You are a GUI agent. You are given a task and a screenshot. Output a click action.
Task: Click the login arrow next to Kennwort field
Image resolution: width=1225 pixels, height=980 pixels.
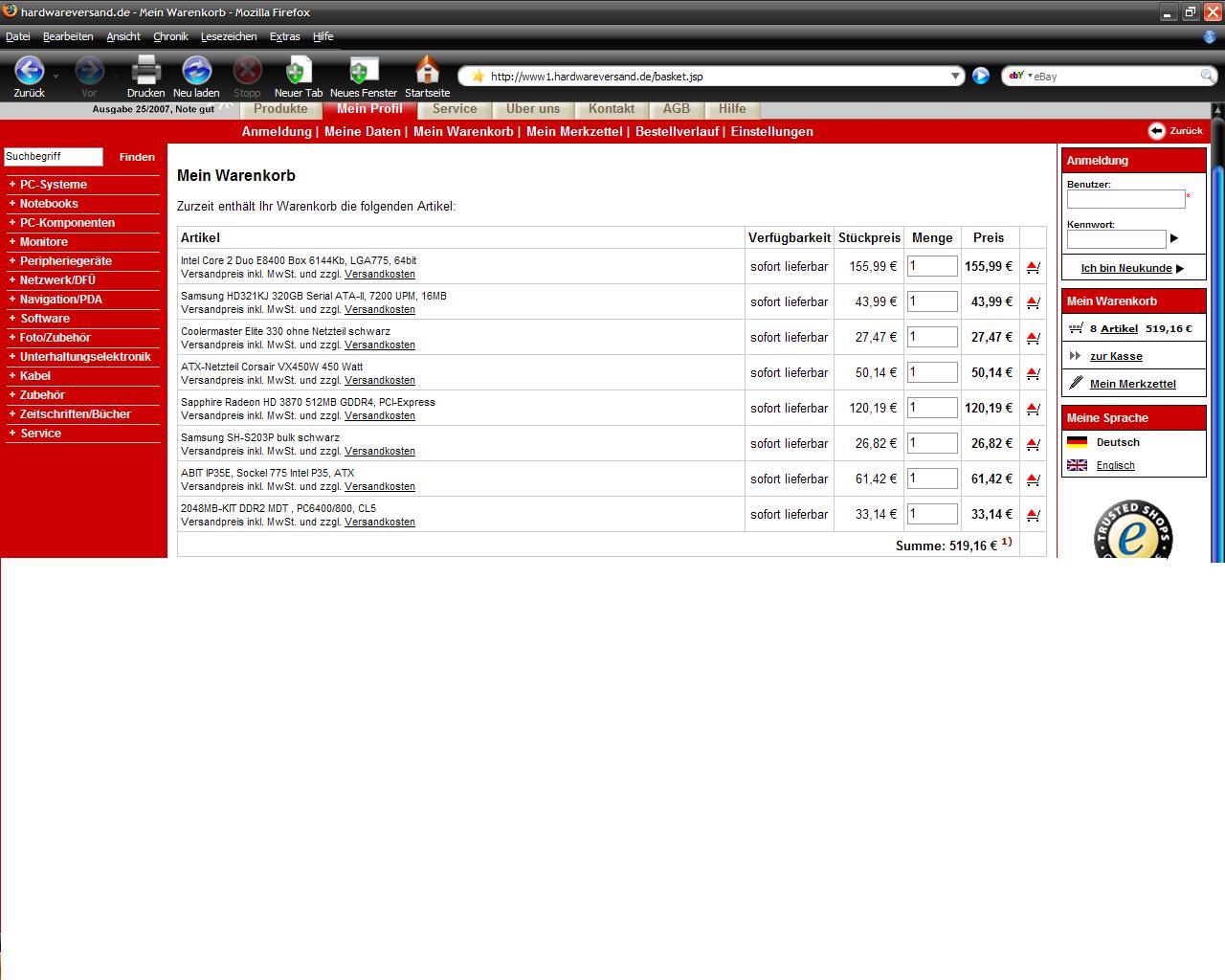(1174, 238)
